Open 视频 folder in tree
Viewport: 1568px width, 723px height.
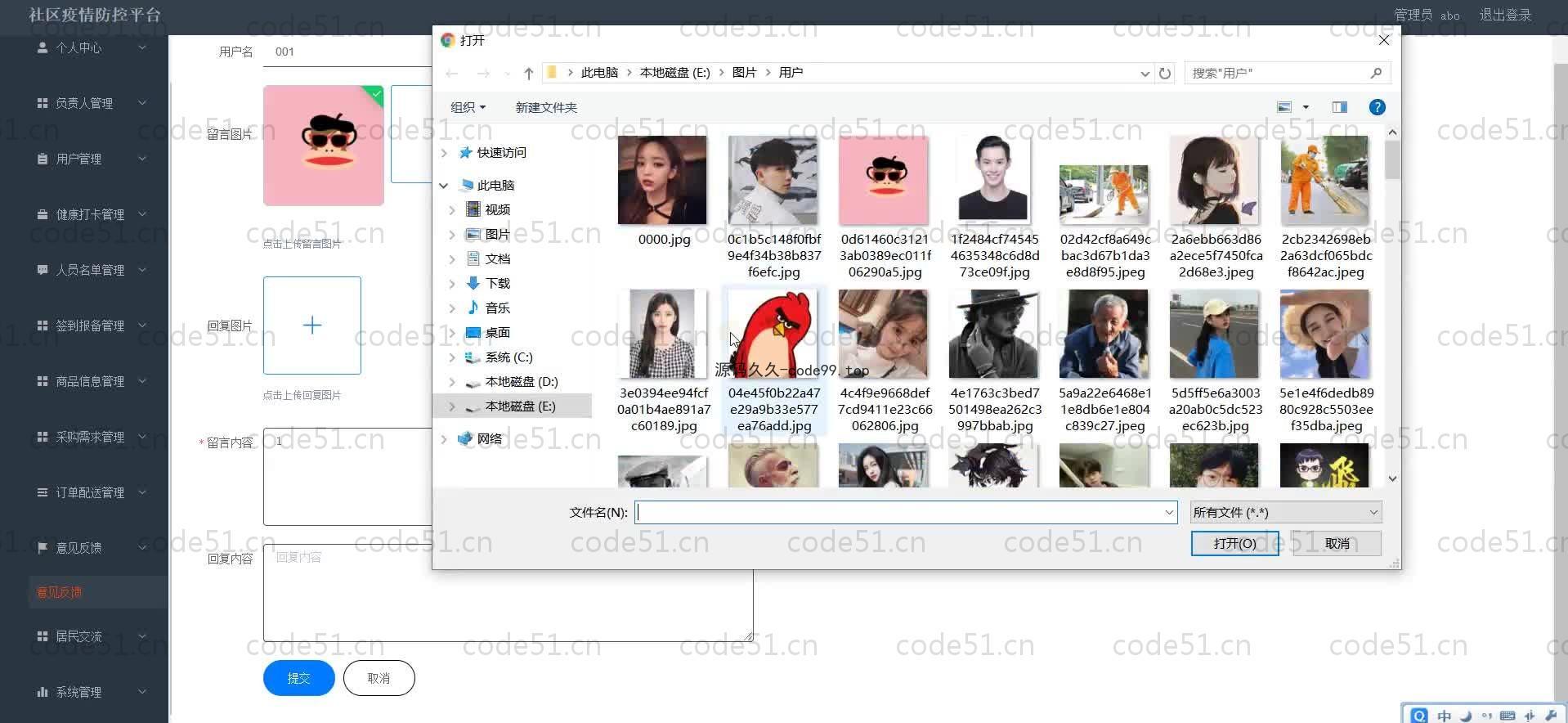click(497, 210)
